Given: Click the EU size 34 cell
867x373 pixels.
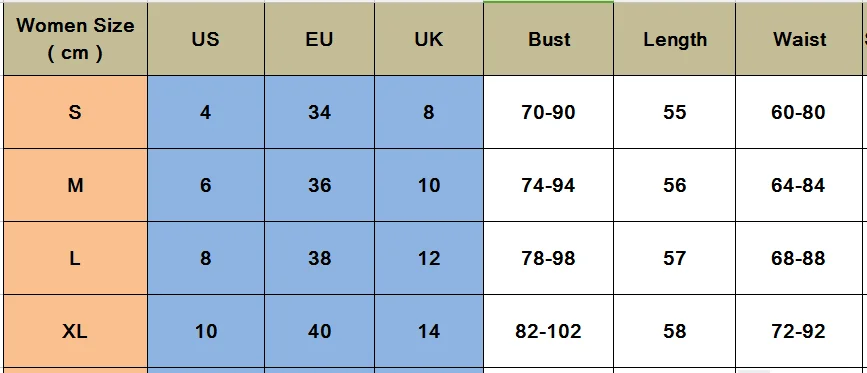Looking at the screenshot, I should click(320, 112).
